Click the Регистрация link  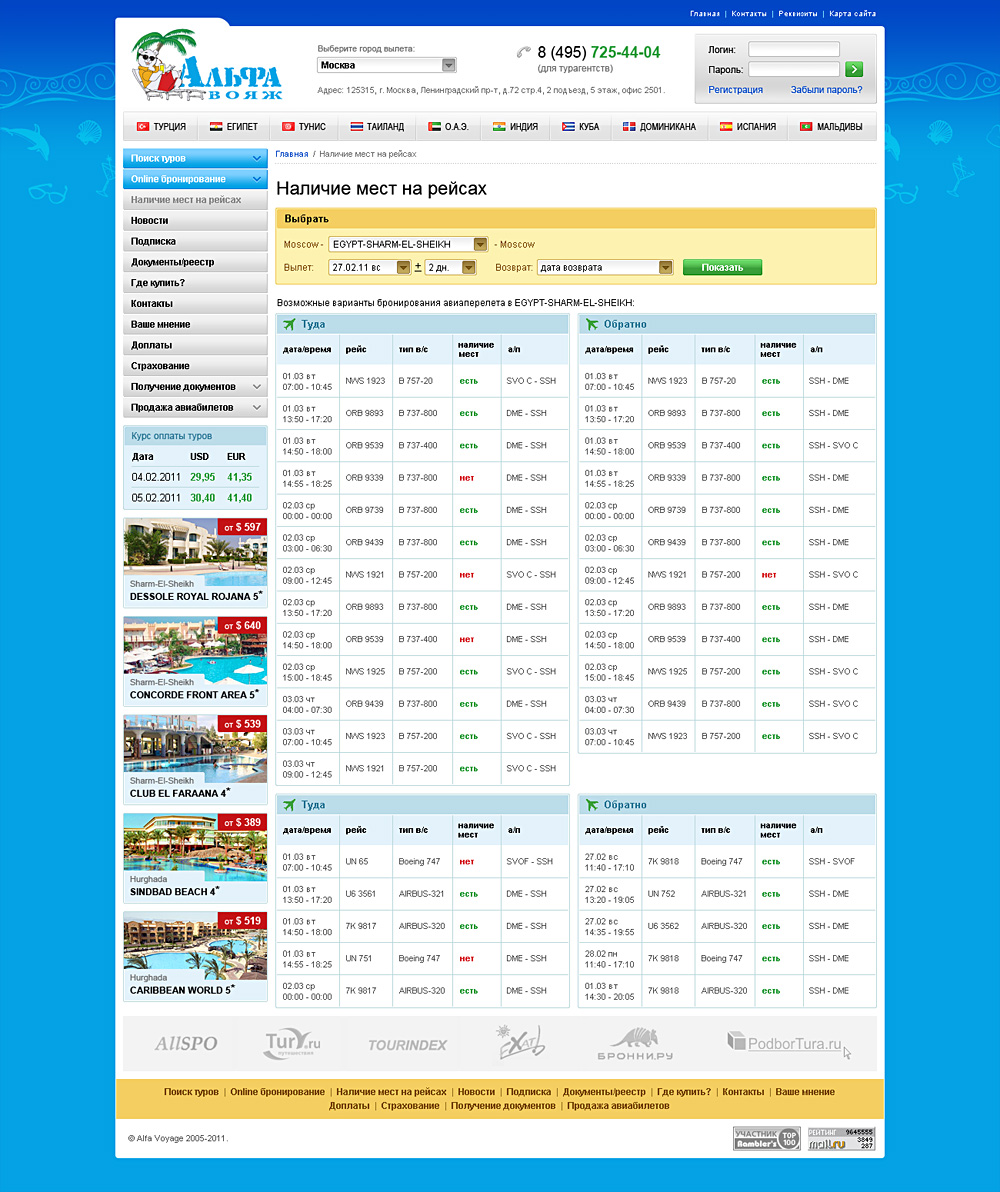pyautogui.click(x=735, y=90)
